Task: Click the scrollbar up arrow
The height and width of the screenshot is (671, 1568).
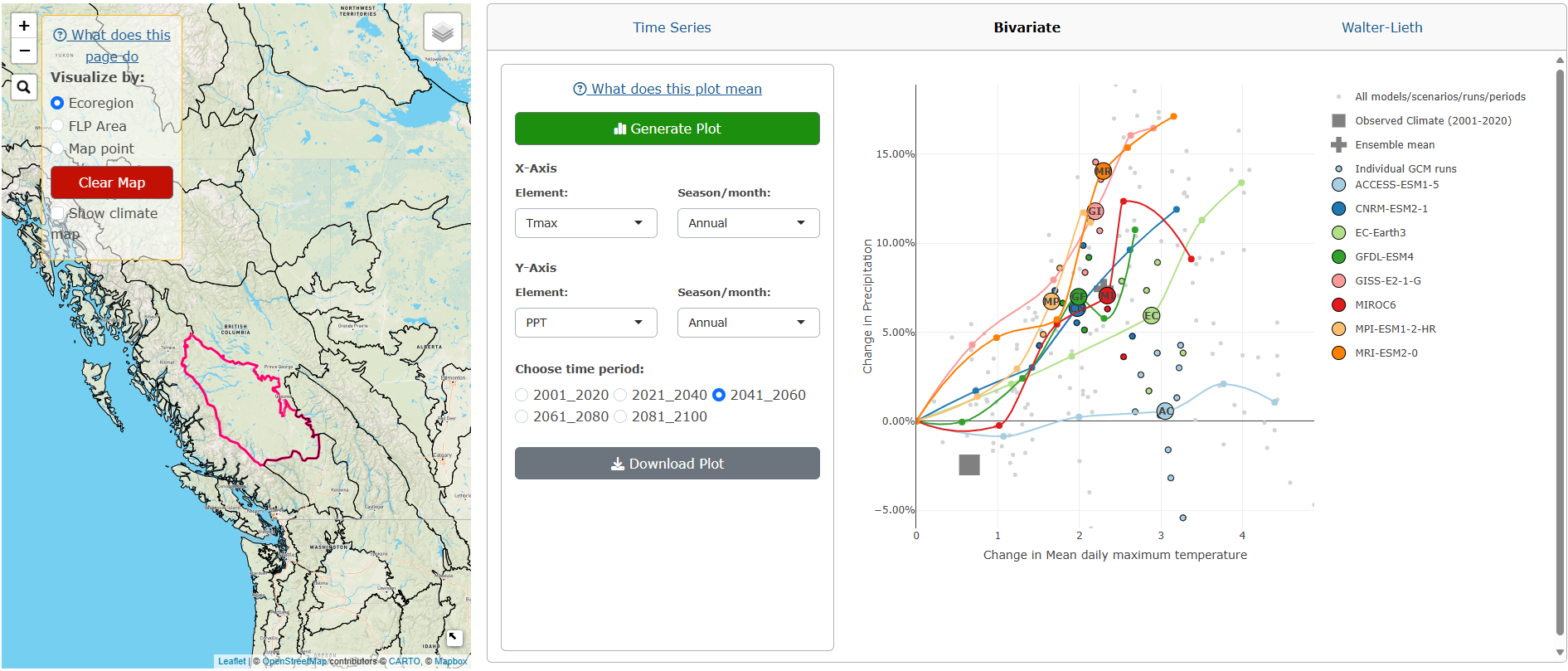Action: coord(1560,60)
